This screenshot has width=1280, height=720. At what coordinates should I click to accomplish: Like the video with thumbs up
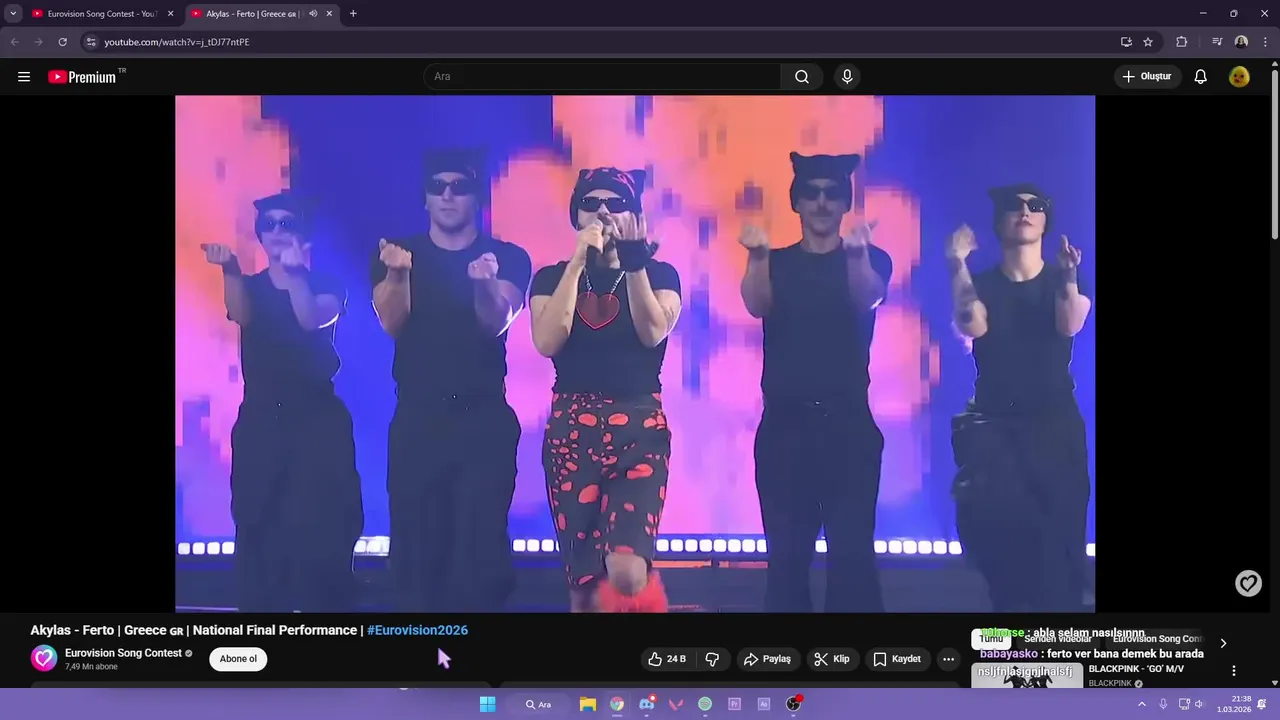click(x=667, y=659)
